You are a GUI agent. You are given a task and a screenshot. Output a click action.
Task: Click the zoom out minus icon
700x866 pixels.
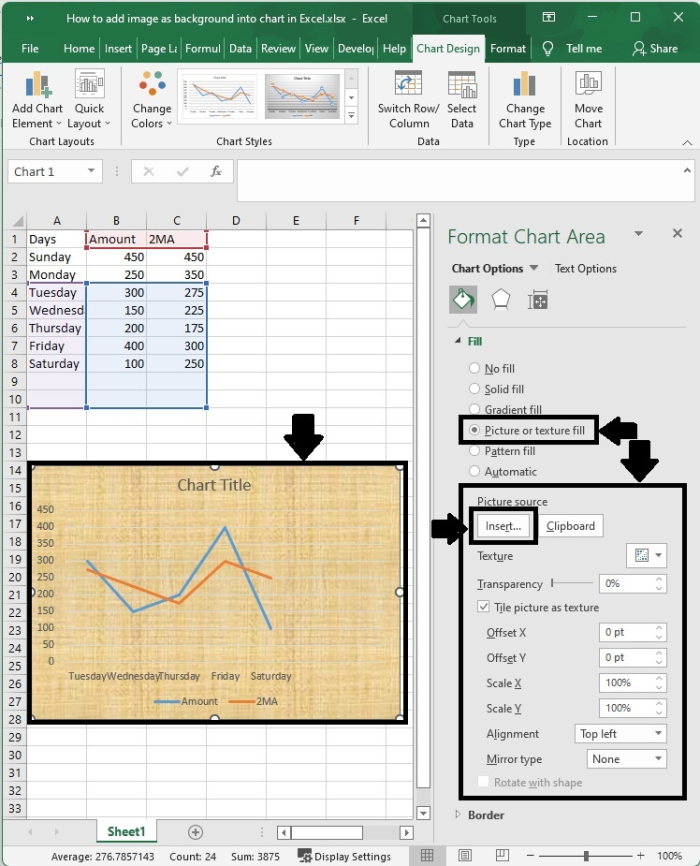(x=530, y=856)
